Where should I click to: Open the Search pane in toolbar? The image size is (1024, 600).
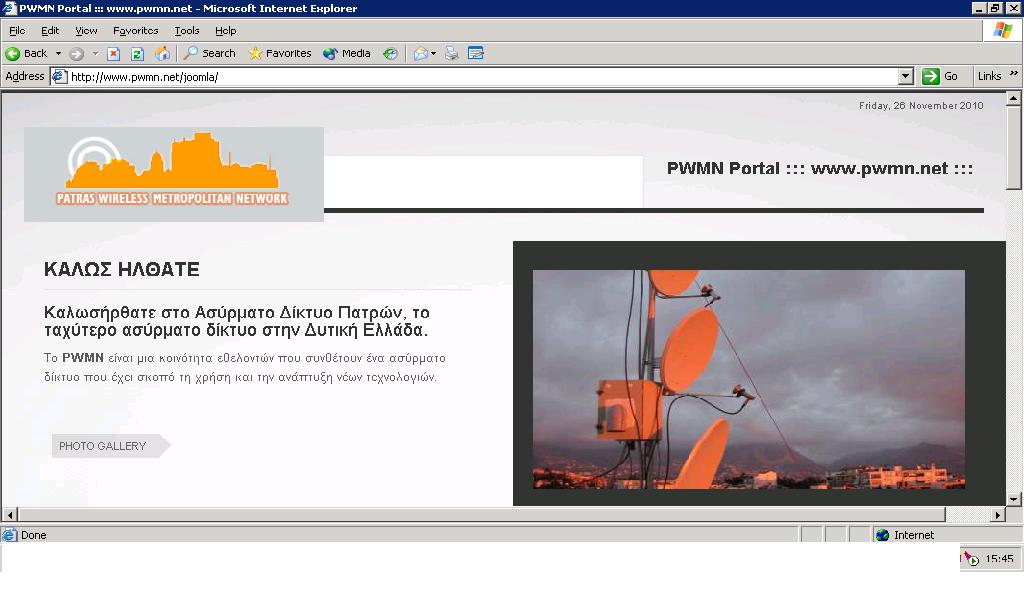pos(209,53)
